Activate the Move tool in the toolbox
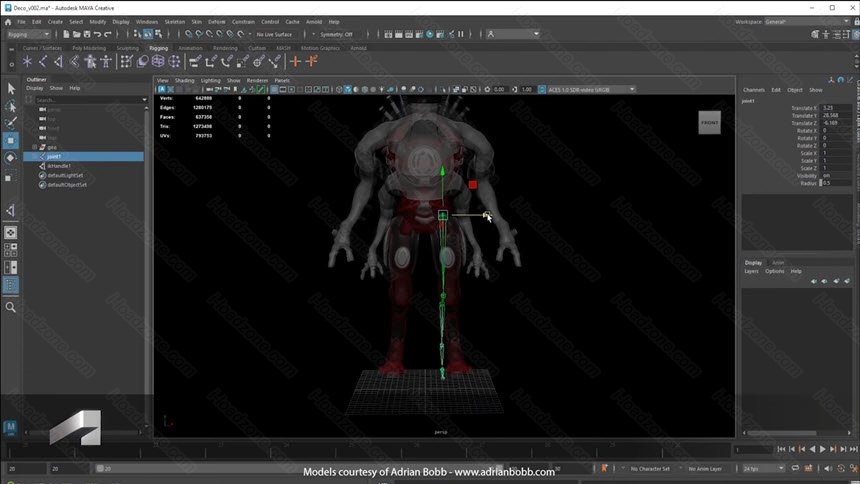 pyautogui.click(x=10, y=140)
